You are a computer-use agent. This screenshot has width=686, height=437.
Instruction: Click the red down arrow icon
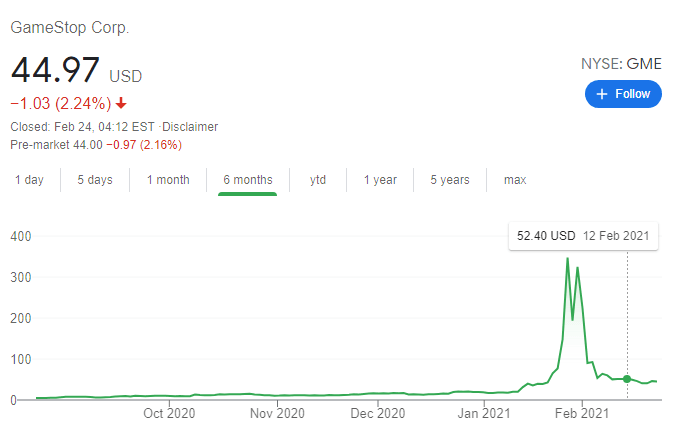tap(121, 103)
